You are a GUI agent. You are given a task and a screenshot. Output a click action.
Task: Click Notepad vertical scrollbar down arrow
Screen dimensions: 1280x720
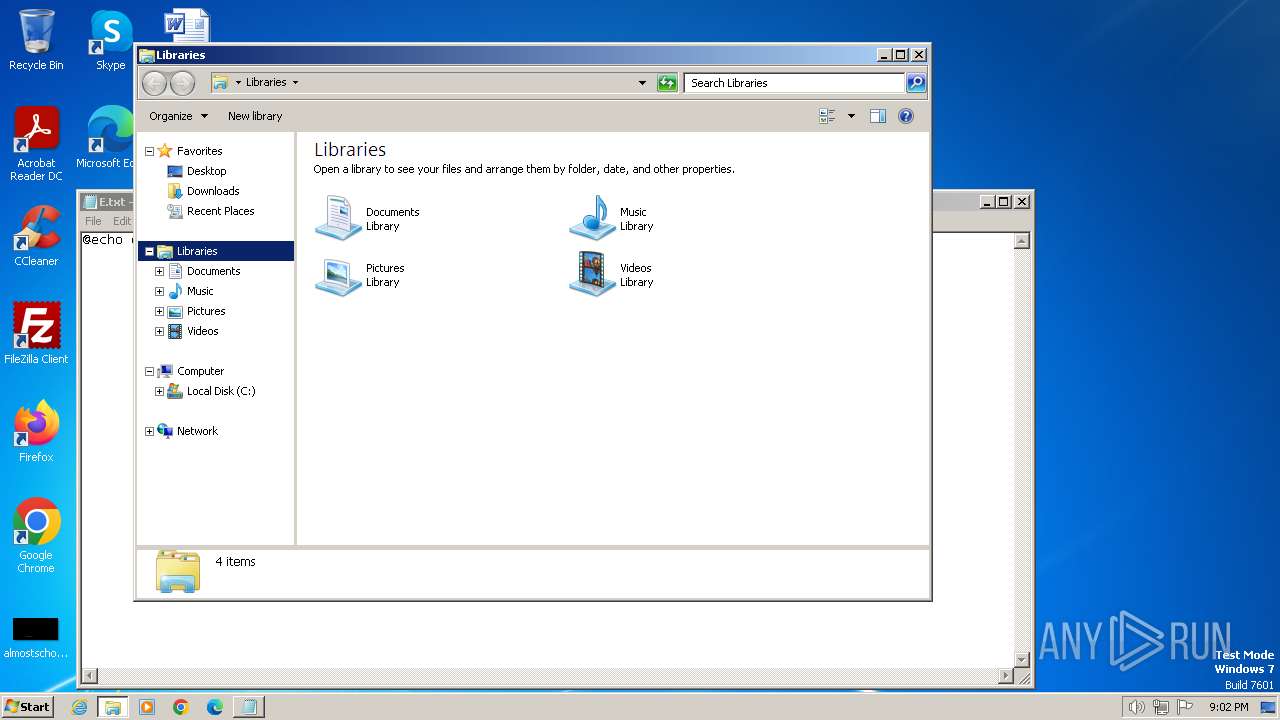1022,659
